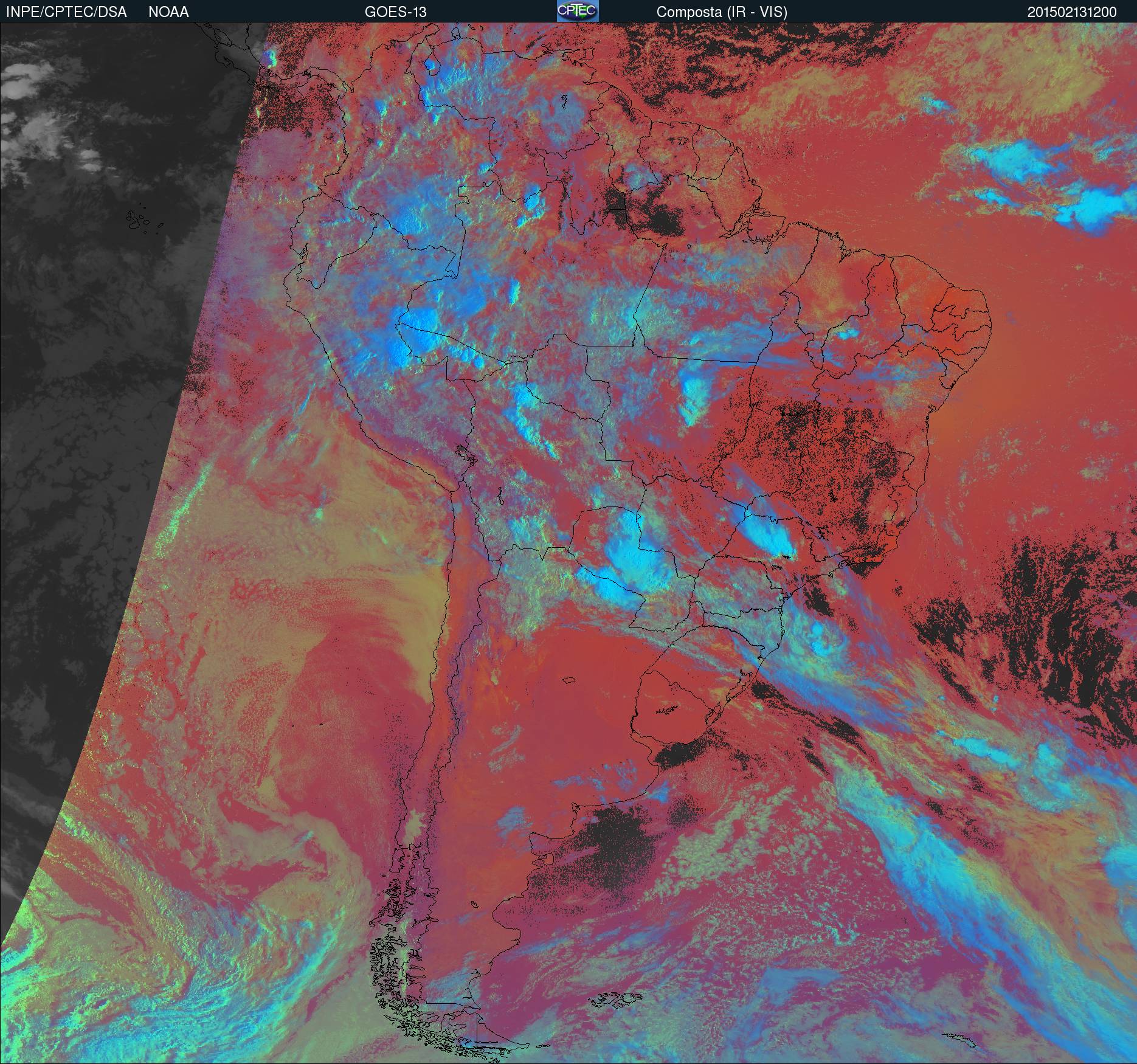Viewport: 1137px width, 1064px height.
Task: Click the 201502131200 timestamp
Action: (1071, 12)
